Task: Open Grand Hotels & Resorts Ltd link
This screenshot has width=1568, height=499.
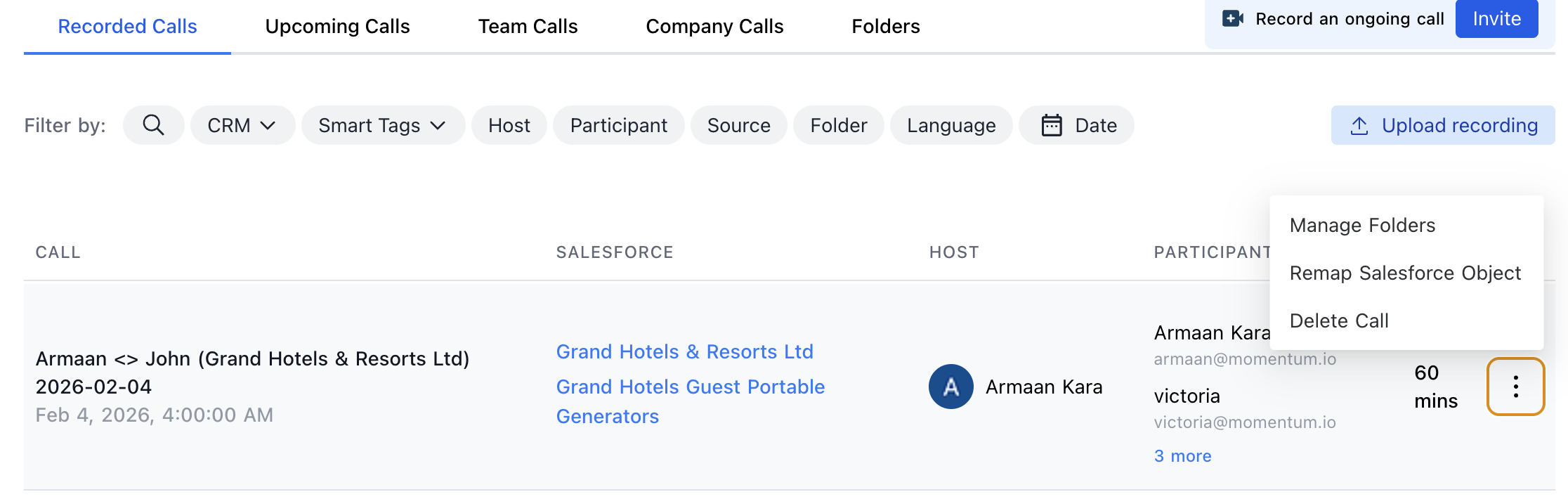Action: click(x=684, y=351)
